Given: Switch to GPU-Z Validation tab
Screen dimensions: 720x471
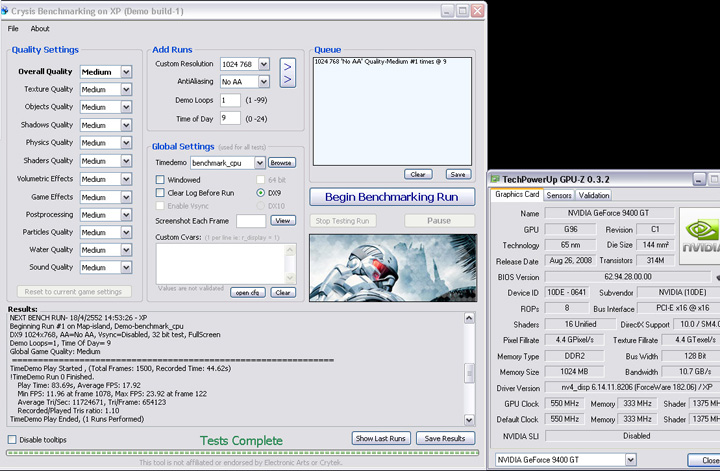Looking at the screenshot, I should click(594, 195).
